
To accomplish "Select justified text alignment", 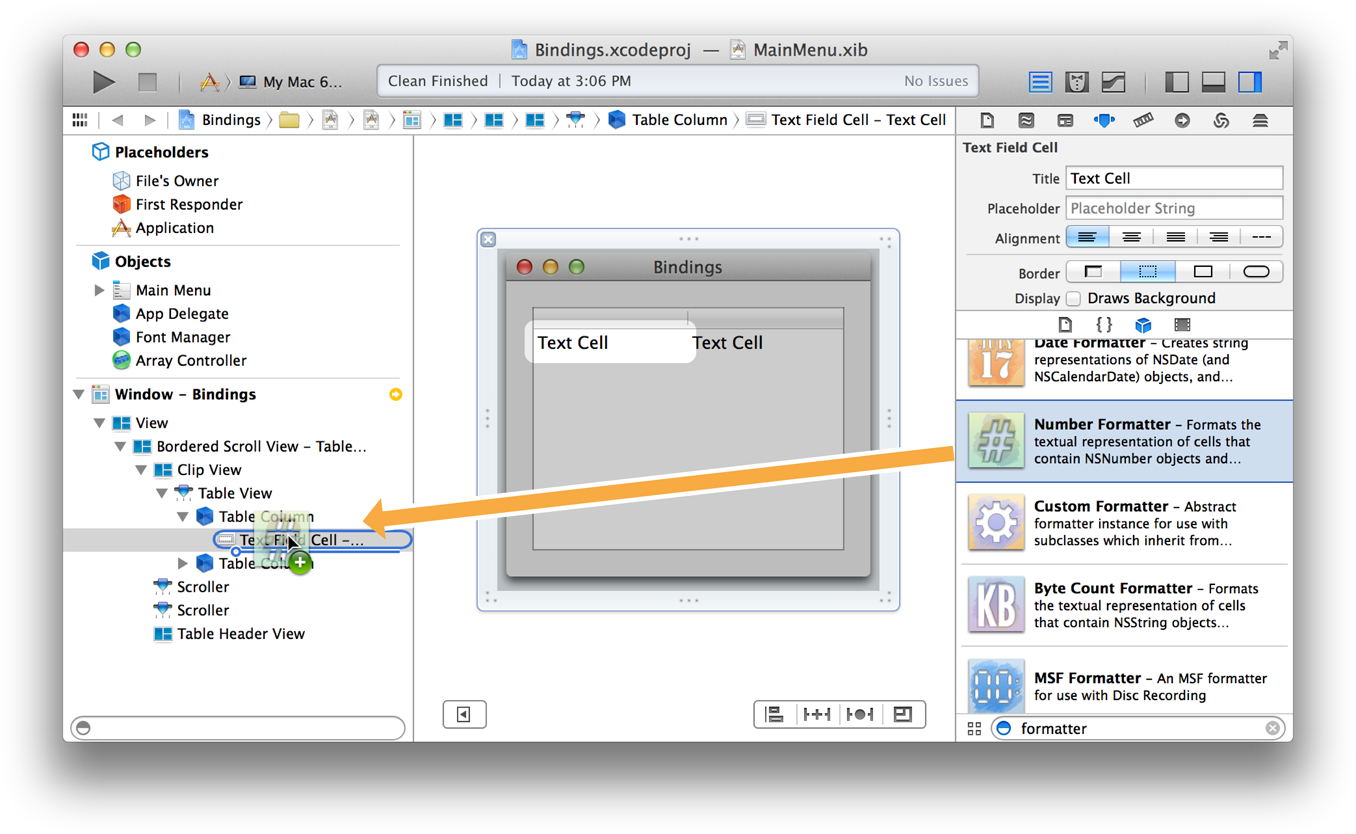I will 1175,238.
